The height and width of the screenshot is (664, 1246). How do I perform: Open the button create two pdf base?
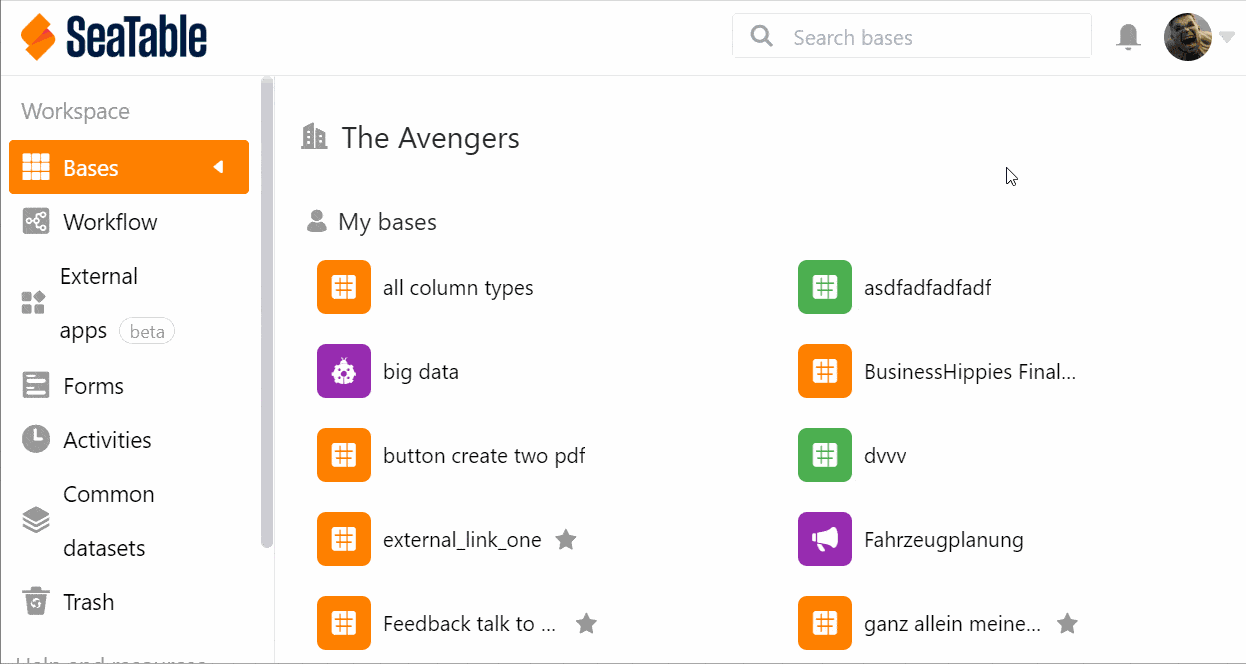[x=484, y=456]
